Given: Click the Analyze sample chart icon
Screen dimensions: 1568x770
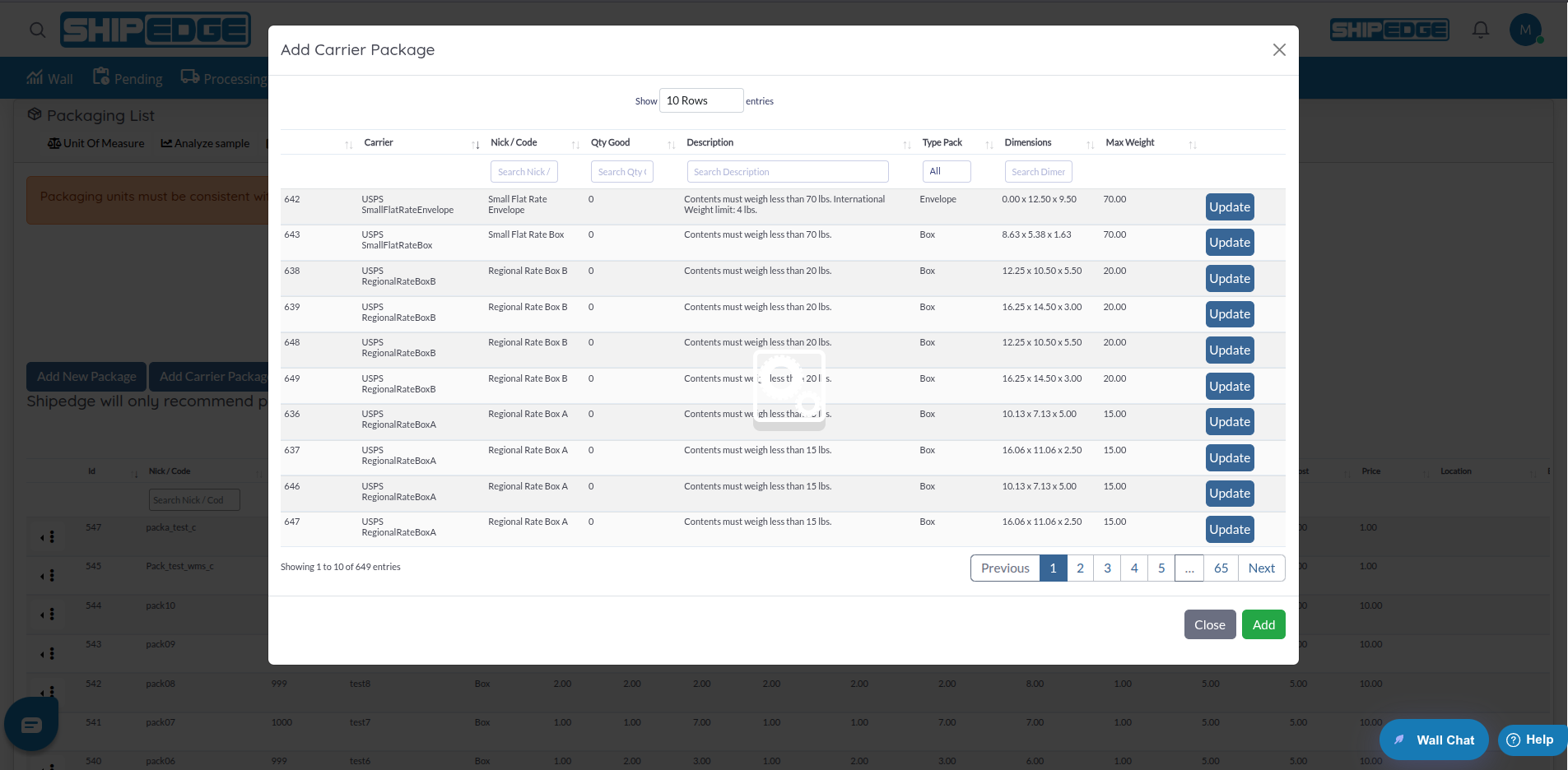Looking at the screenshot, I should (168, 143).
